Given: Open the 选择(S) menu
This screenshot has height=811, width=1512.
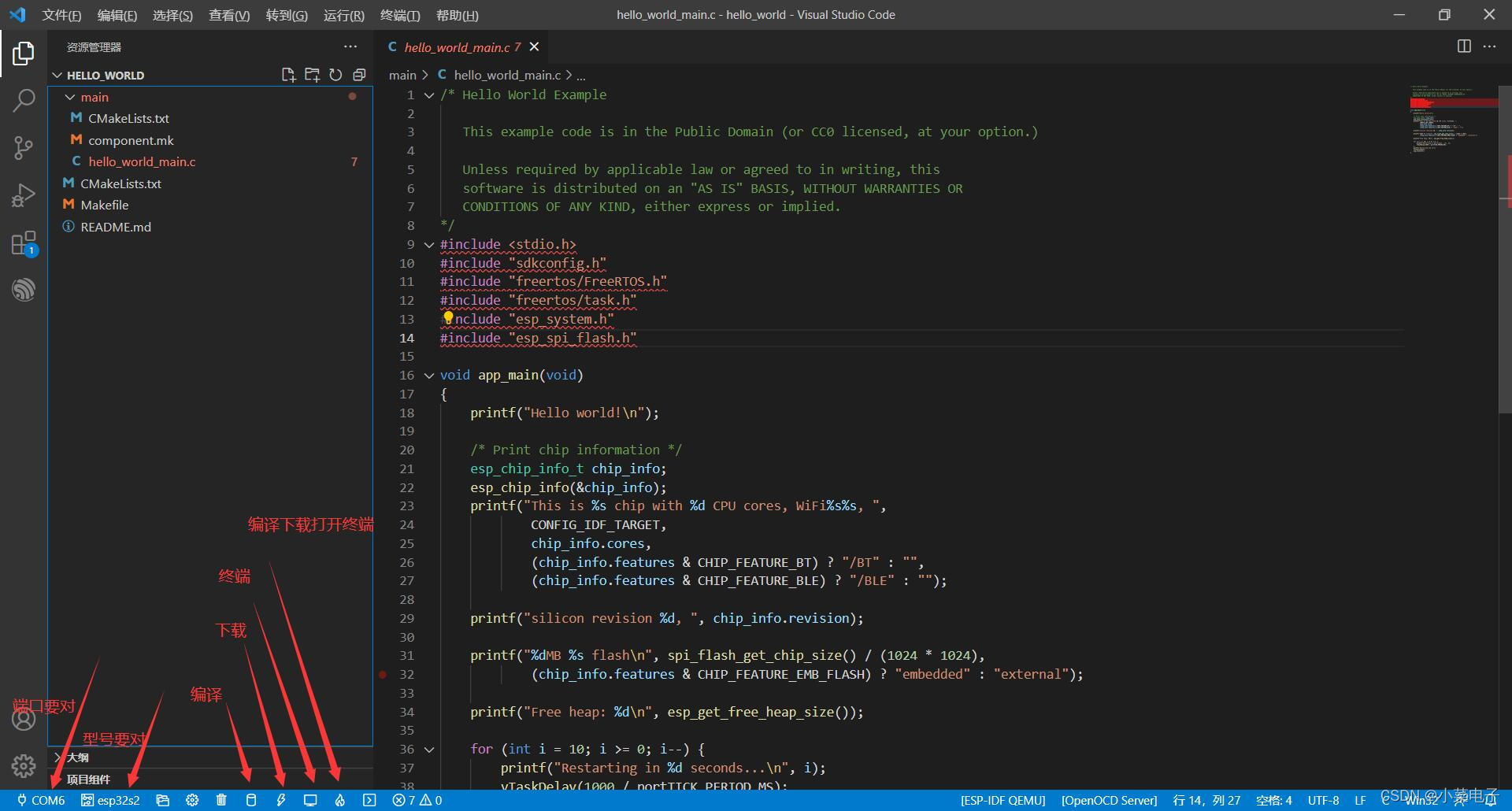Looking at the screenshot, I should [x=172, y=15].
